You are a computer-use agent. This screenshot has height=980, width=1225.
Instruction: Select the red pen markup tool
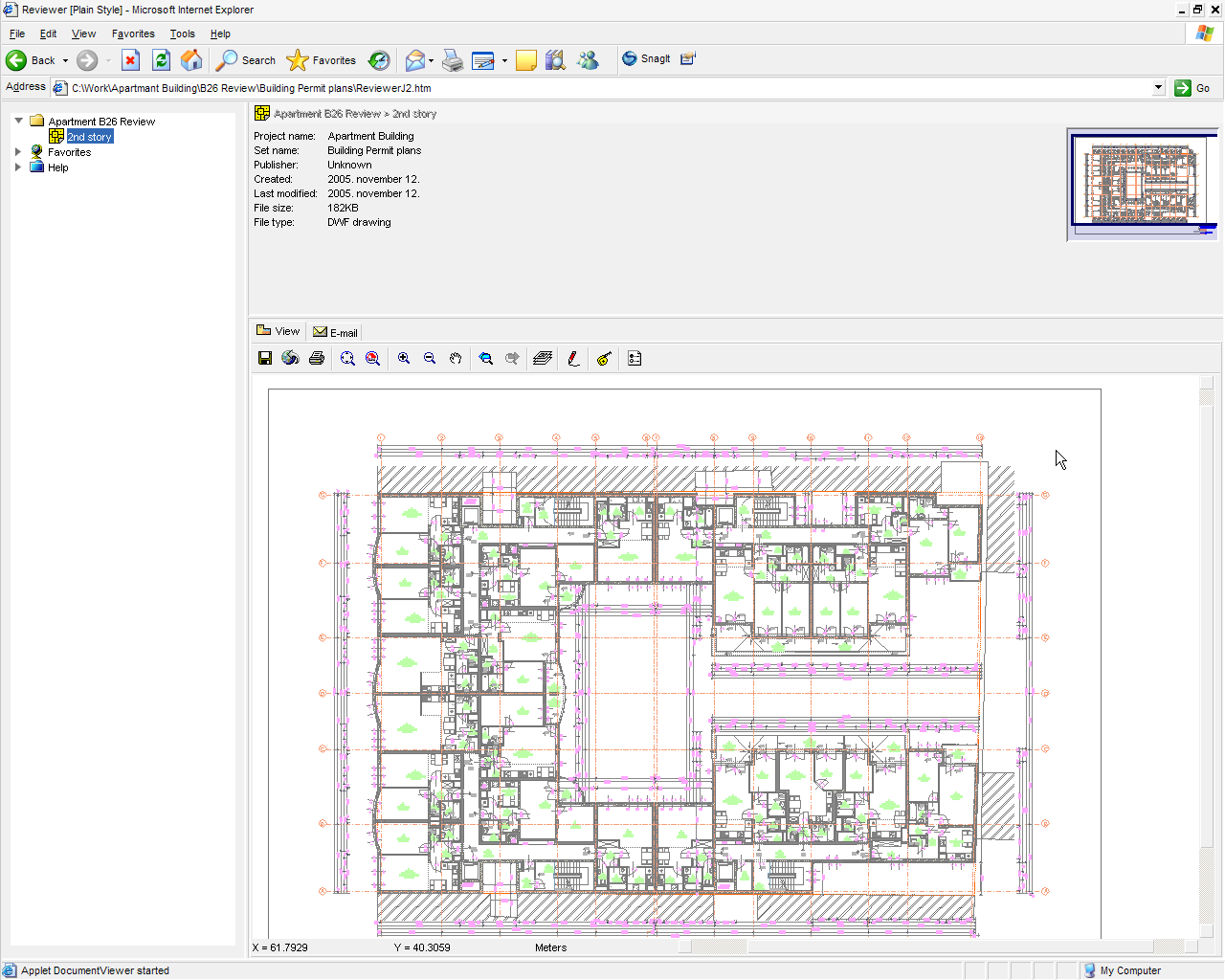tap(573, 358)
